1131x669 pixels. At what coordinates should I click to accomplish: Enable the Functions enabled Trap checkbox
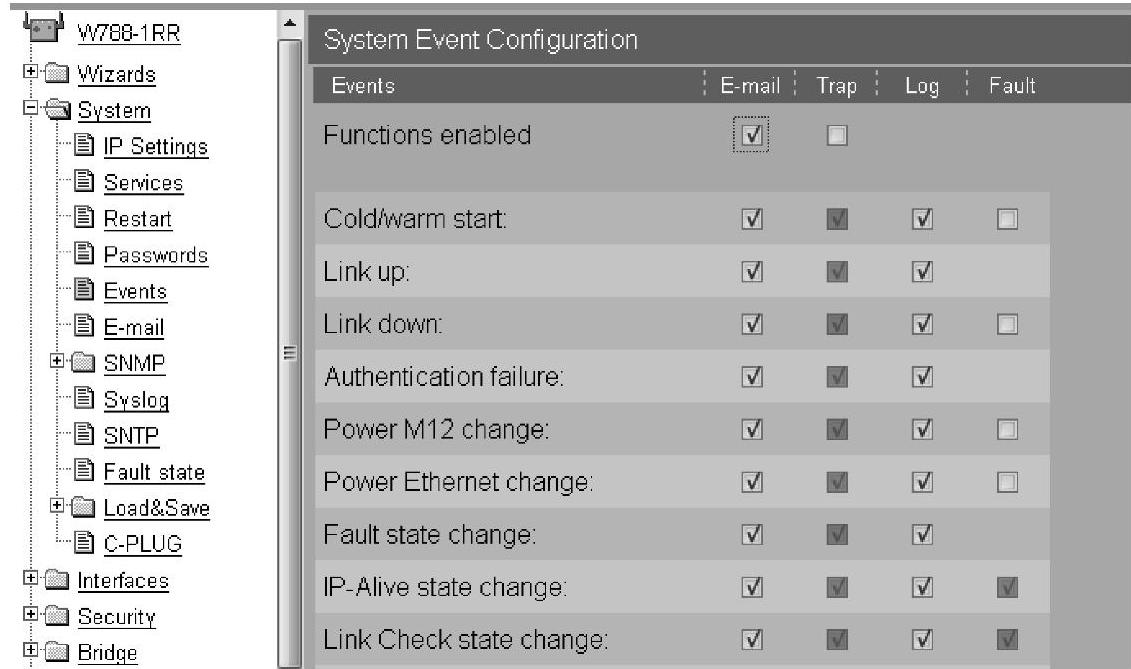[x=836, y=135]
